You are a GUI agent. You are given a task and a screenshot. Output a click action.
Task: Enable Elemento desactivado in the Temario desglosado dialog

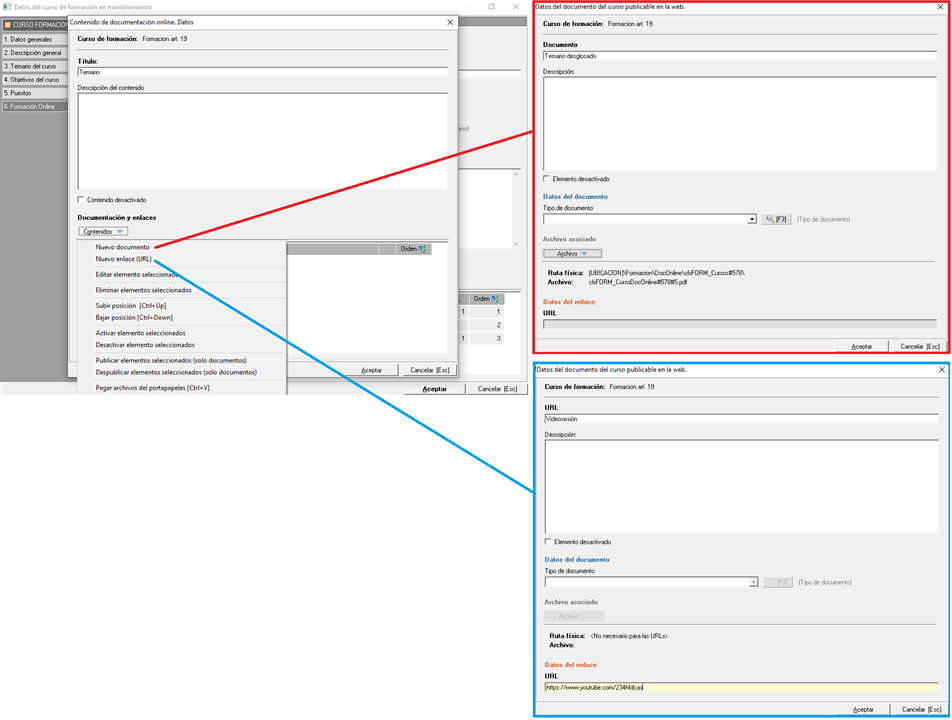547,179
